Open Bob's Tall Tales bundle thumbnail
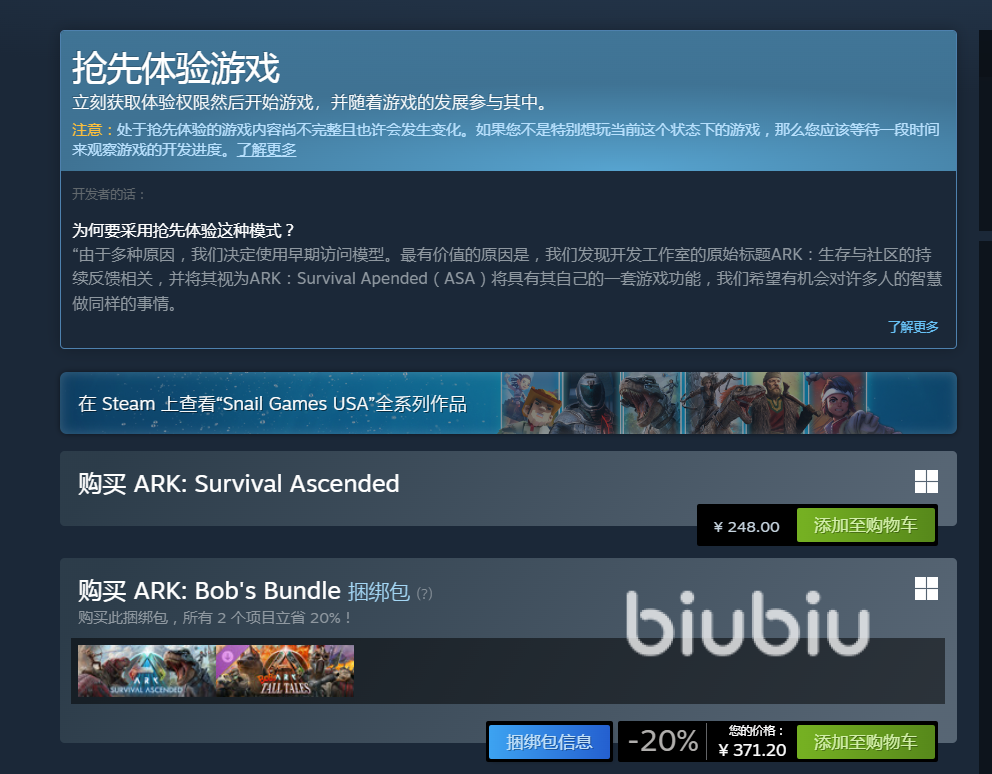 point(285,671)
